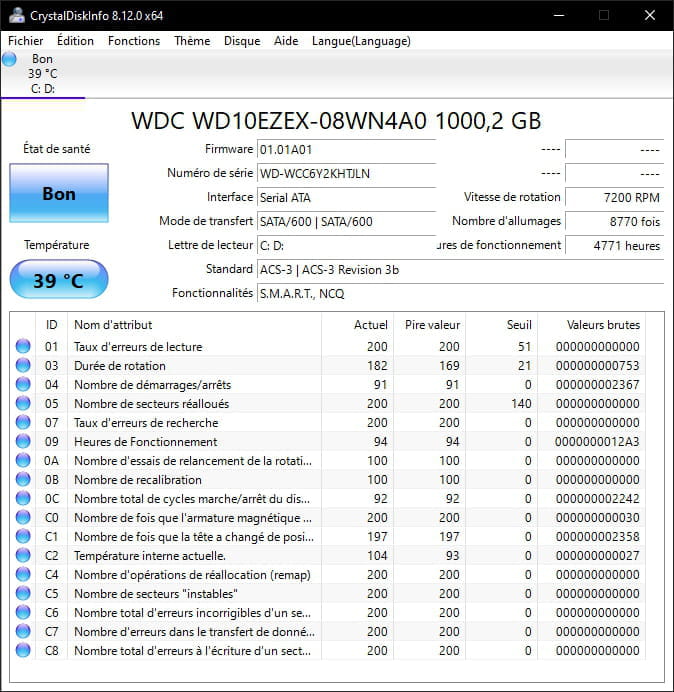
Task: Click status orb for attribute 0C row
Action: point(23,498)
